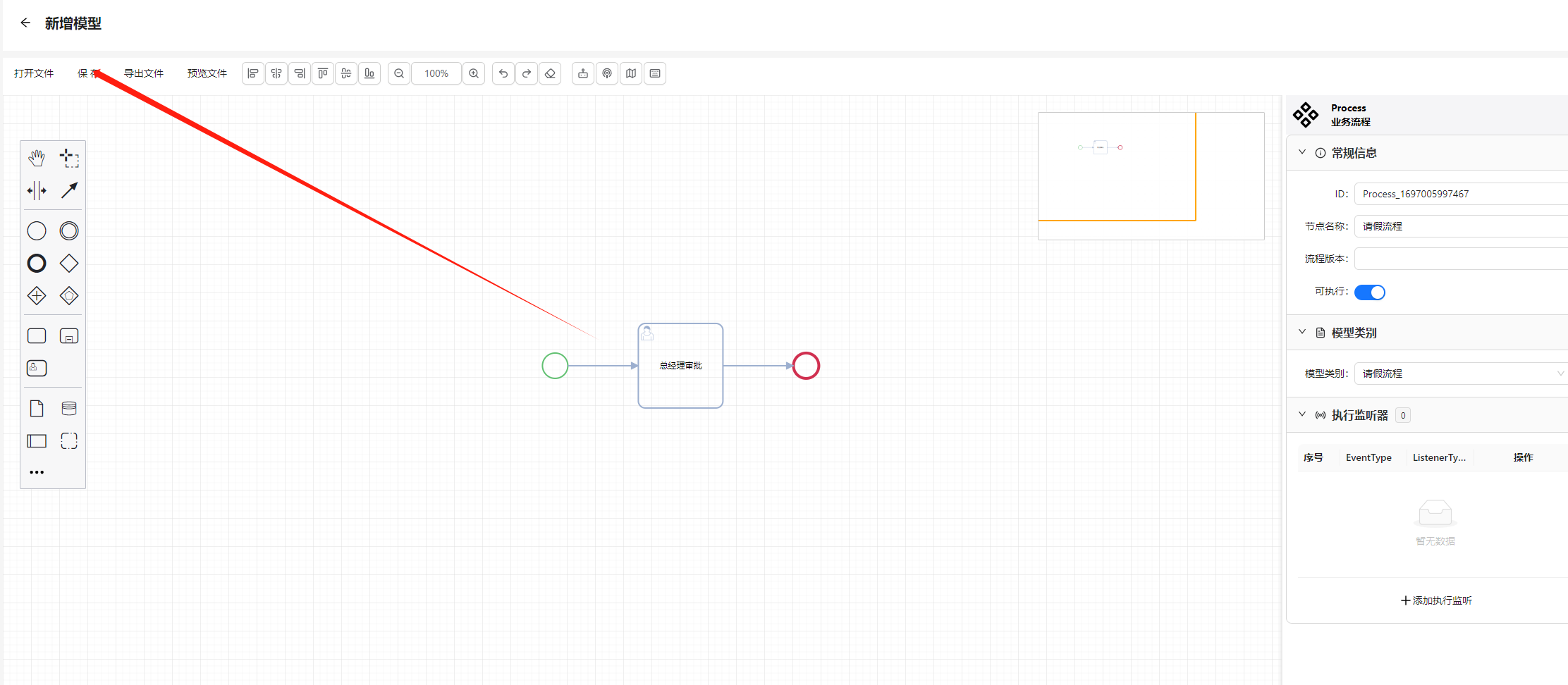Activate the global connect arrow tool
The image size is (1568, 685).
point(69,190)
